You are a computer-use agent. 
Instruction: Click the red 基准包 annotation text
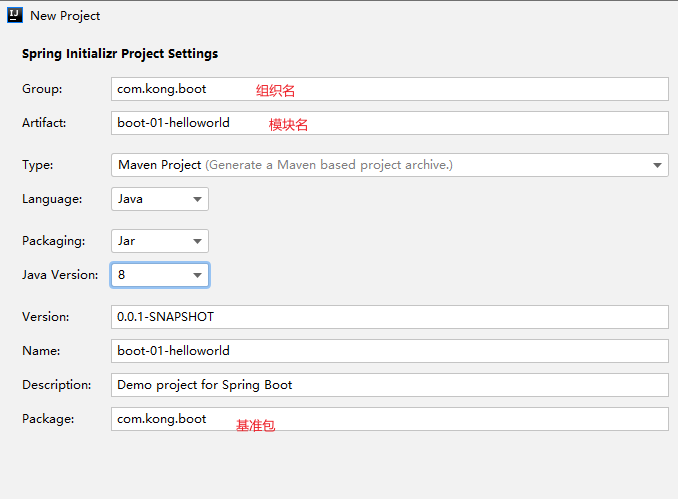(255, 425)
